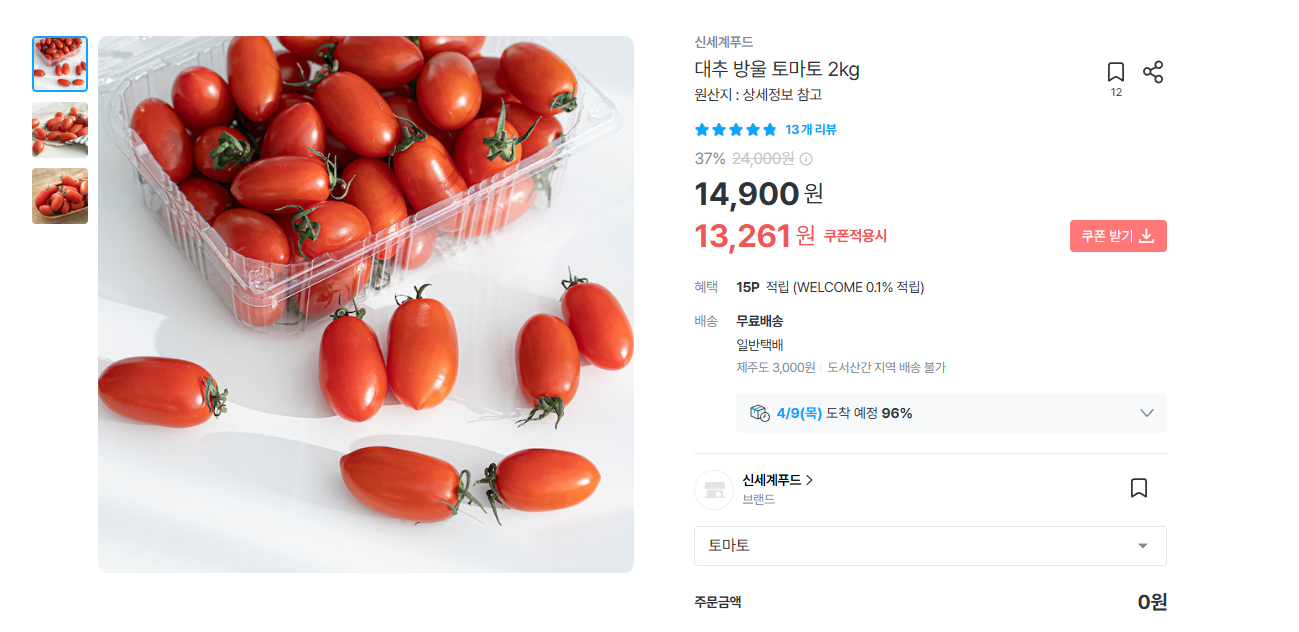Click the share icon
The height and width of the screenshot is (632, 1299).
pyautogui.click(x=1153, y=72)
